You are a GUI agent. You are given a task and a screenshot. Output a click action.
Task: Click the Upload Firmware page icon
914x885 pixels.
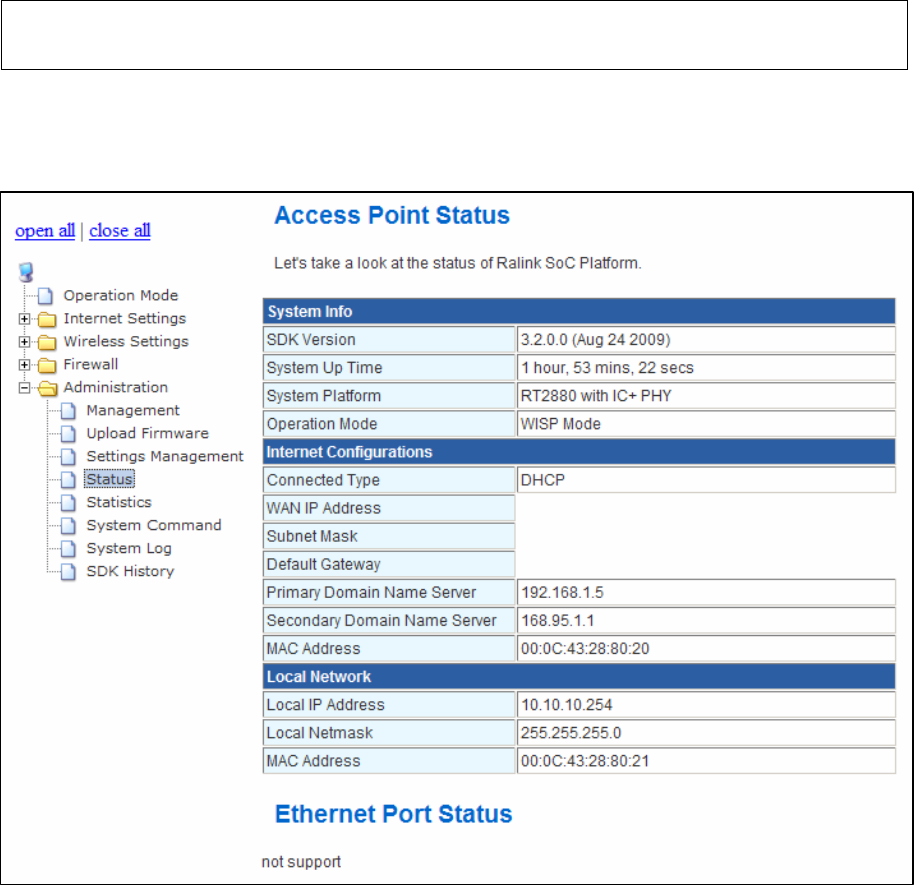[68, 434]
